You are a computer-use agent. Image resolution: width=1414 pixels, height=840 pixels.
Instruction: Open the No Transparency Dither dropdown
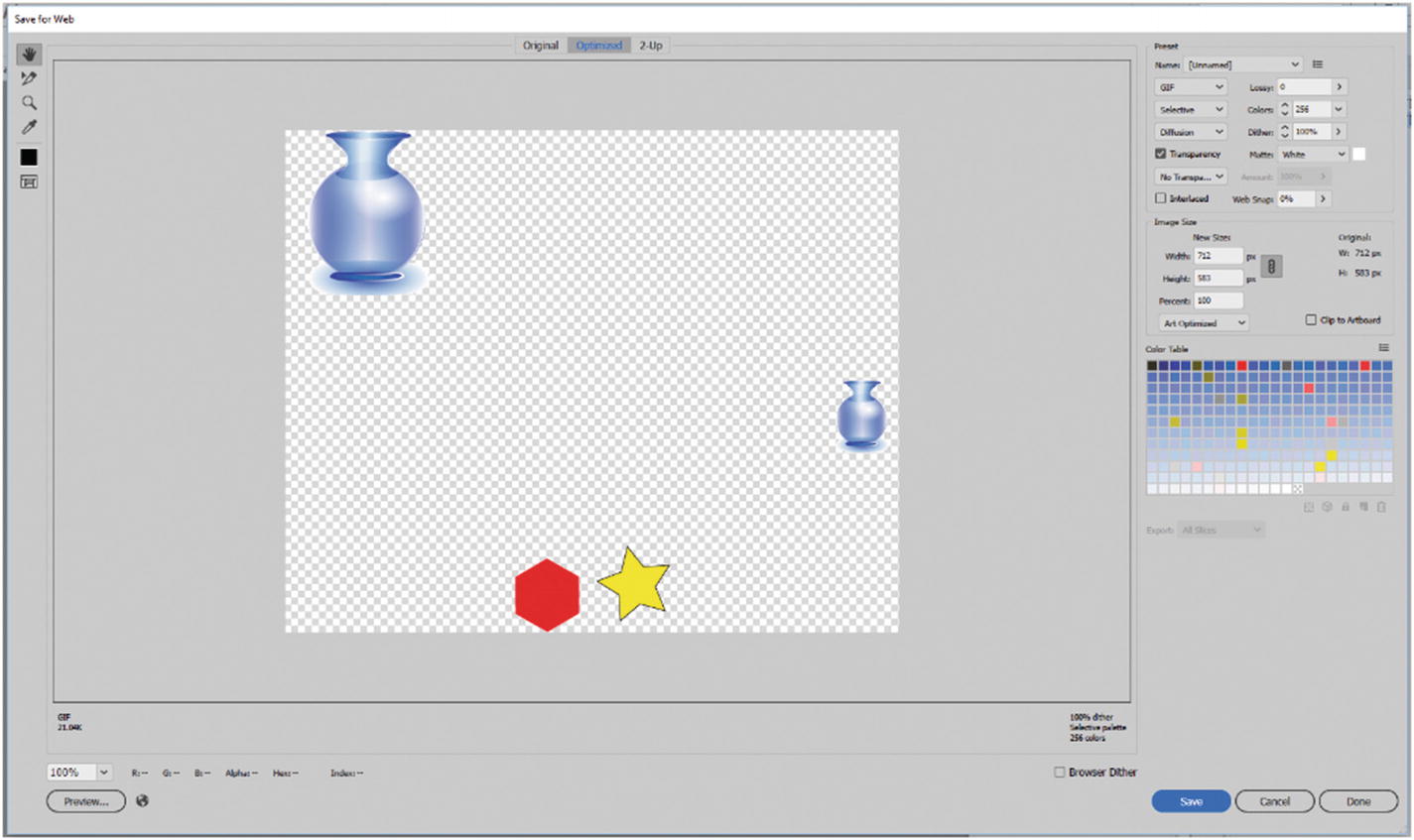pyautogui.click(x=1191, y=177)
